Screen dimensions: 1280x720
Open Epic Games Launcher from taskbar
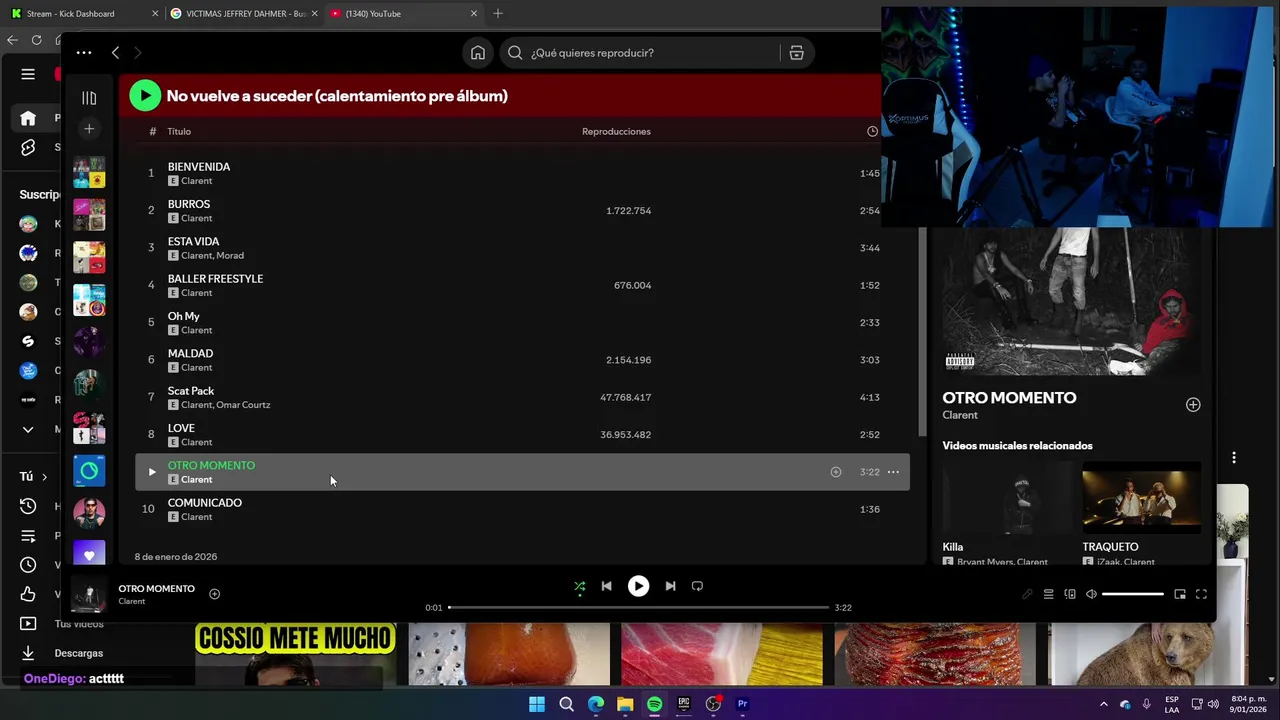click(684, 704)
